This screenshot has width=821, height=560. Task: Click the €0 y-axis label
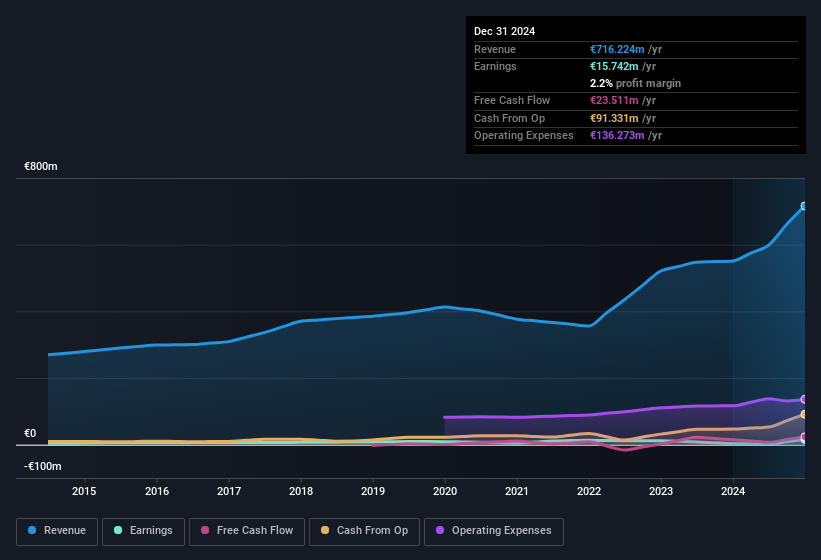point(30,433)
